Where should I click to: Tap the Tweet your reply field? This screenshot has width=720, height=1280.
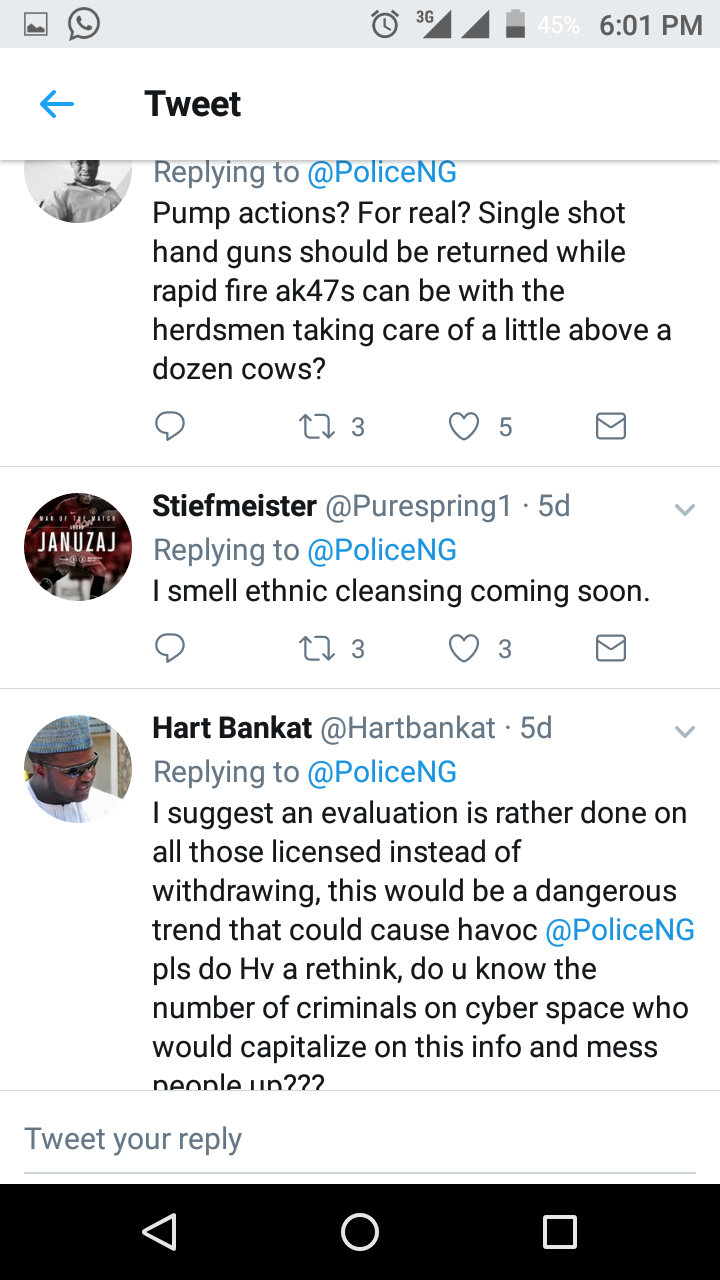[360, 1139]
